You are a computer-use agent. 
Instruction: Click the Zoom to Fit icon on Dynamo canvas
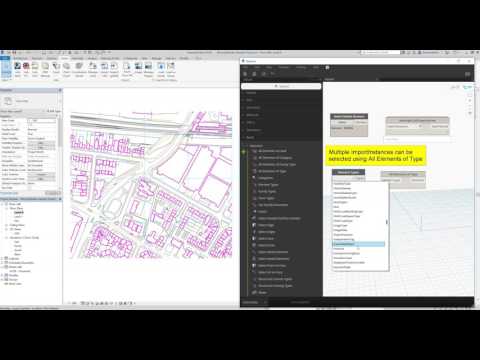[x=470, y=94]
